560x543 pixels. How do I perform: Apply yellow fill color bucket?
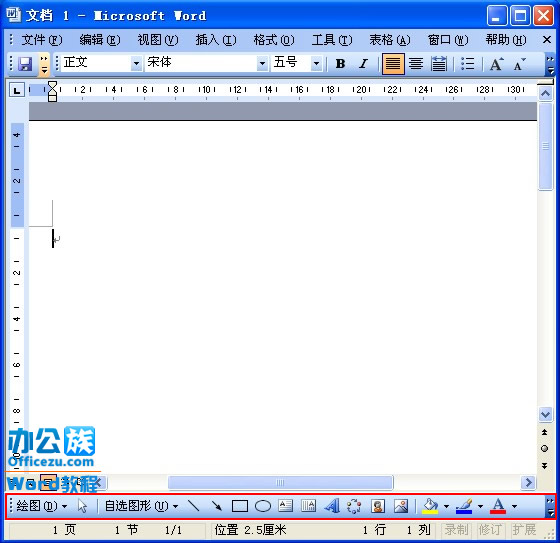(430, 506)
